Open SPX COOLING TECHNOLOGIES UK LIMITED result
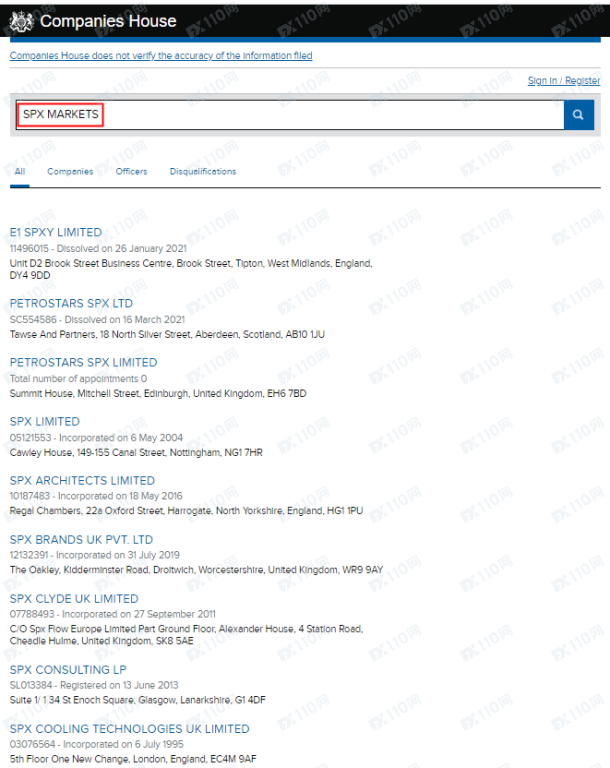Screen dimensions: 610x768 click(129, 729)
